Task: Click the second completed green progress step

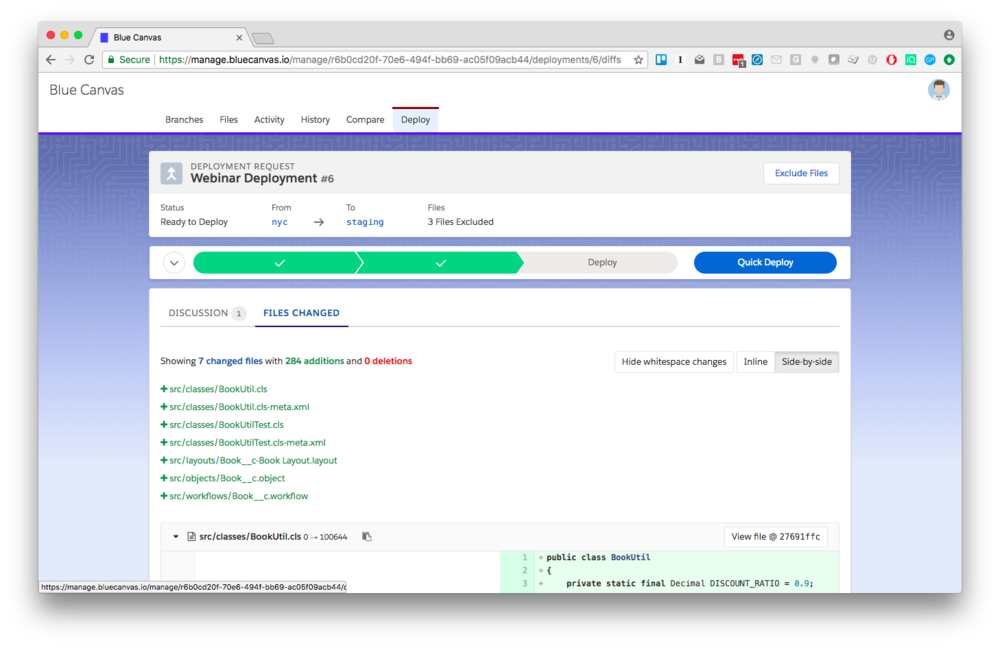Action: pyautogui.click(x=440, y=263)
